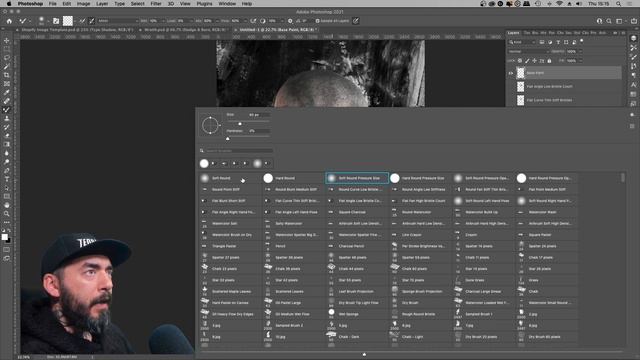
Task: Turn layer filtering on or off
Action: click(x=582, y=41)
